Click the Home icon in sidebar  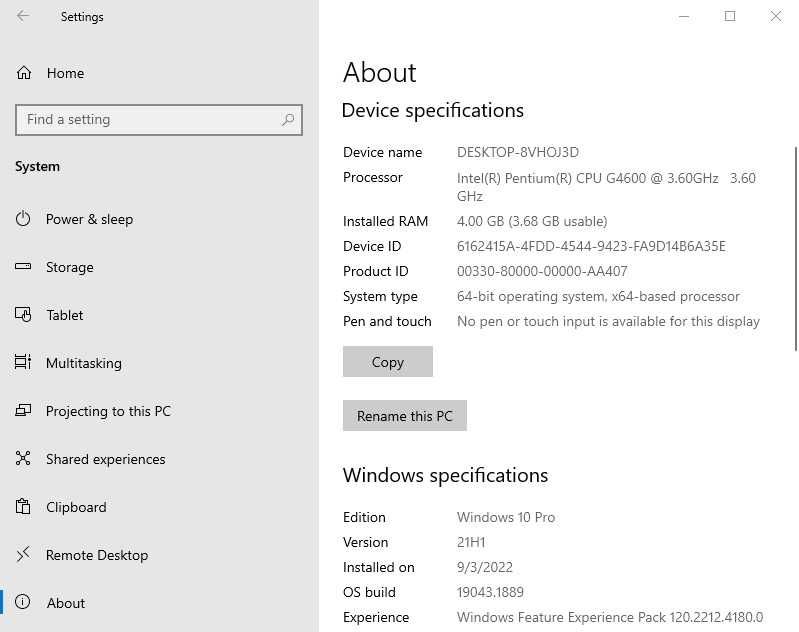(x=24, y=73)
